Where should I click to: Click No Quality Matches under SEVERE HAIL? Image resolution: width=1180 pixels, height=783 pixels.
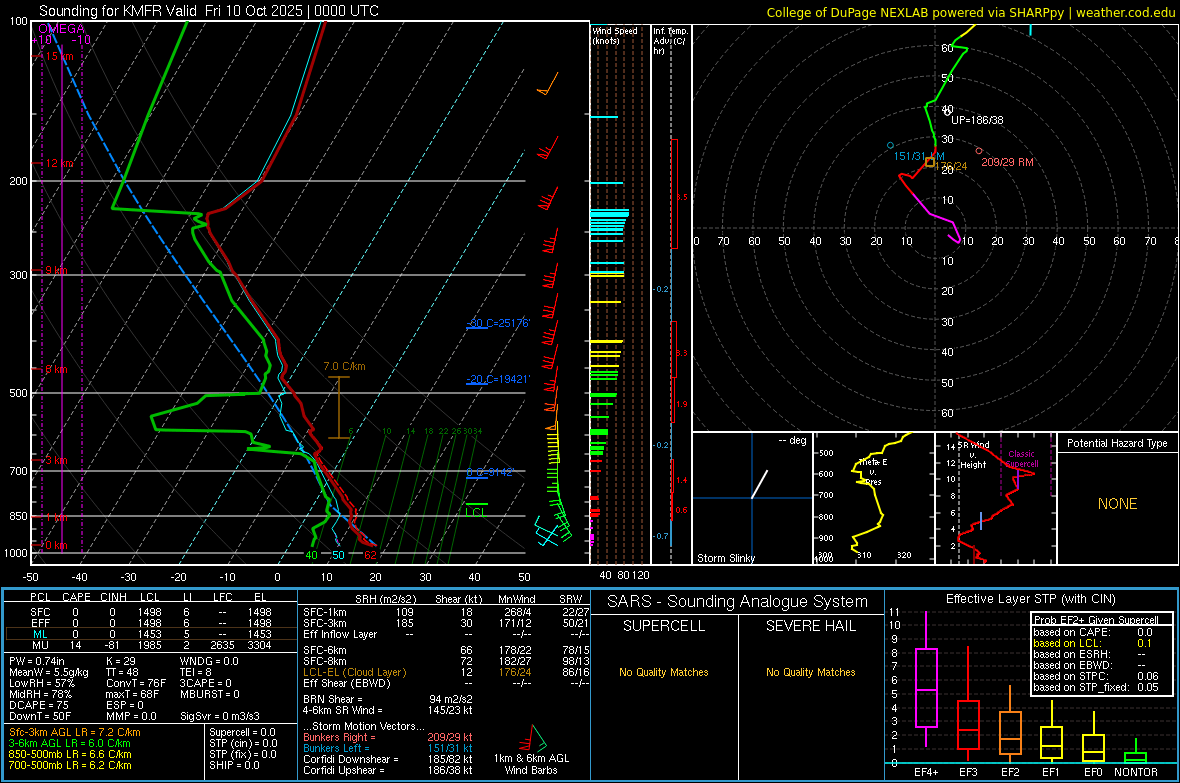point(810,672)
